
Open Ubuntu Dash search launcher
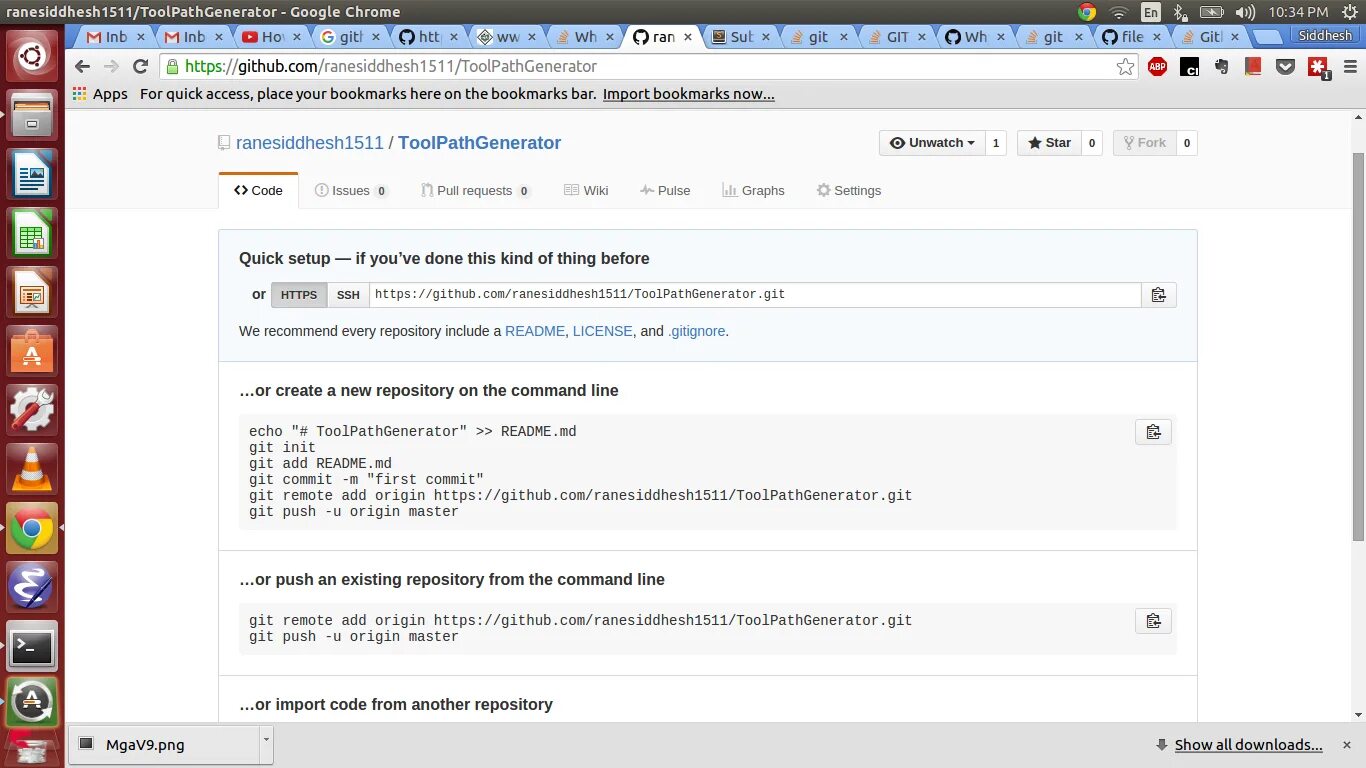pos(32,56)
